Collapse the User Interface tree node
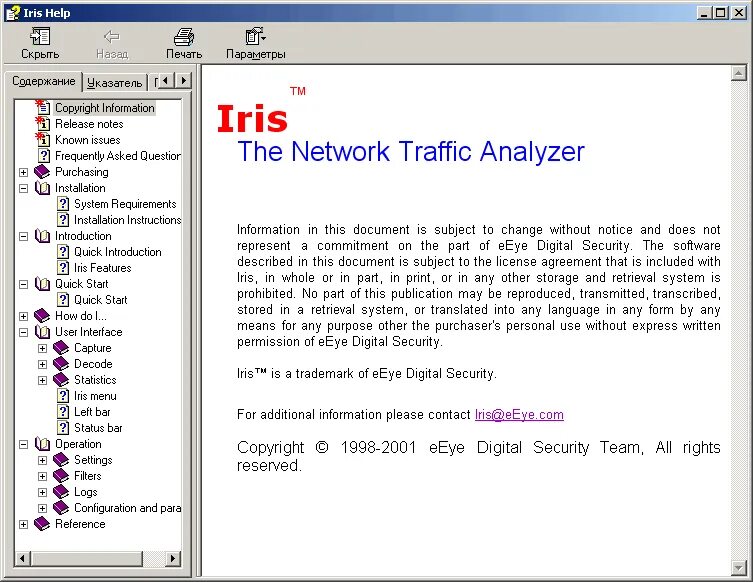This screenshot has height=582, width=753. [24, 332]
